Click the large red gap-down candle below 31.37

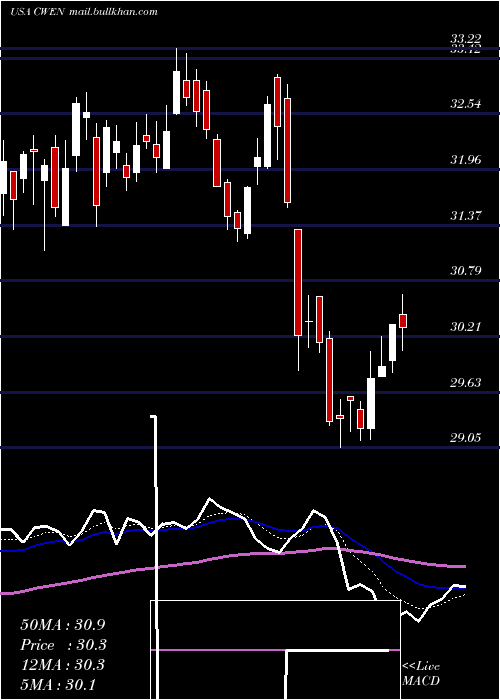point(298,282)
